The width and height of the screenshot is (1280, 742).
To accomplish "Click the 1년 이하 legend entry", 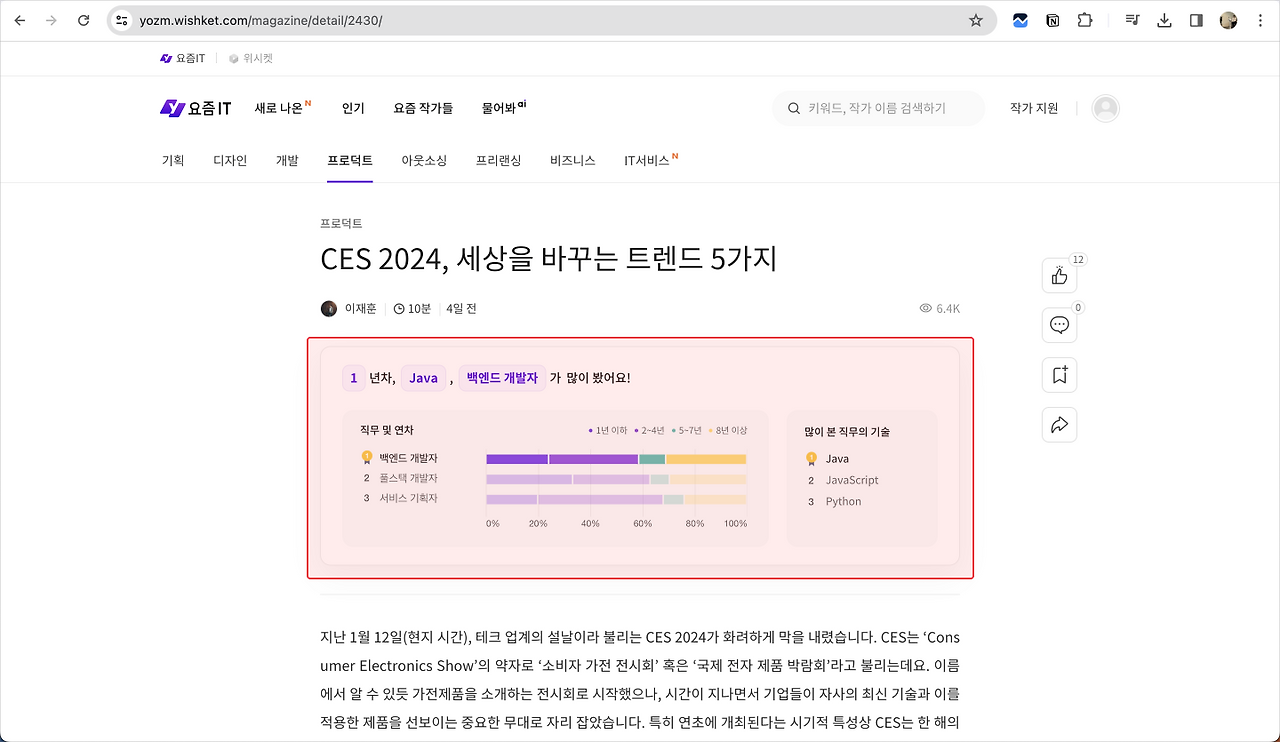I will point(609,431).
